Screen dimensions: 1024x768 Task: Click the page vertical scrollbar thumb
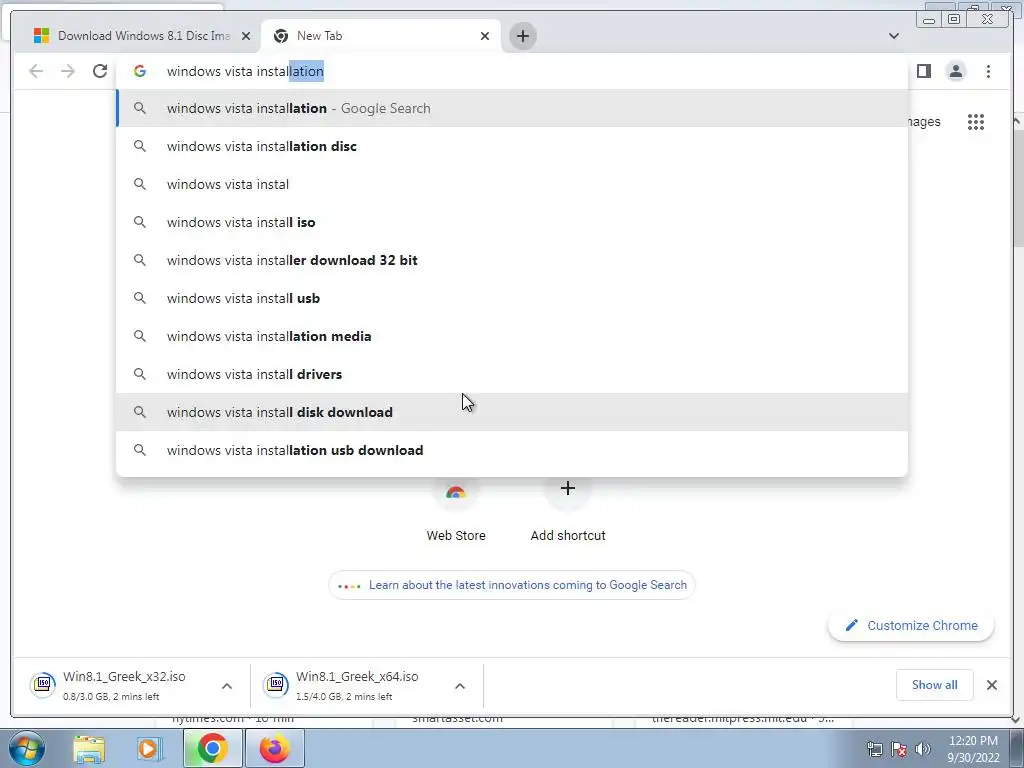click(x=1017, y=188)
